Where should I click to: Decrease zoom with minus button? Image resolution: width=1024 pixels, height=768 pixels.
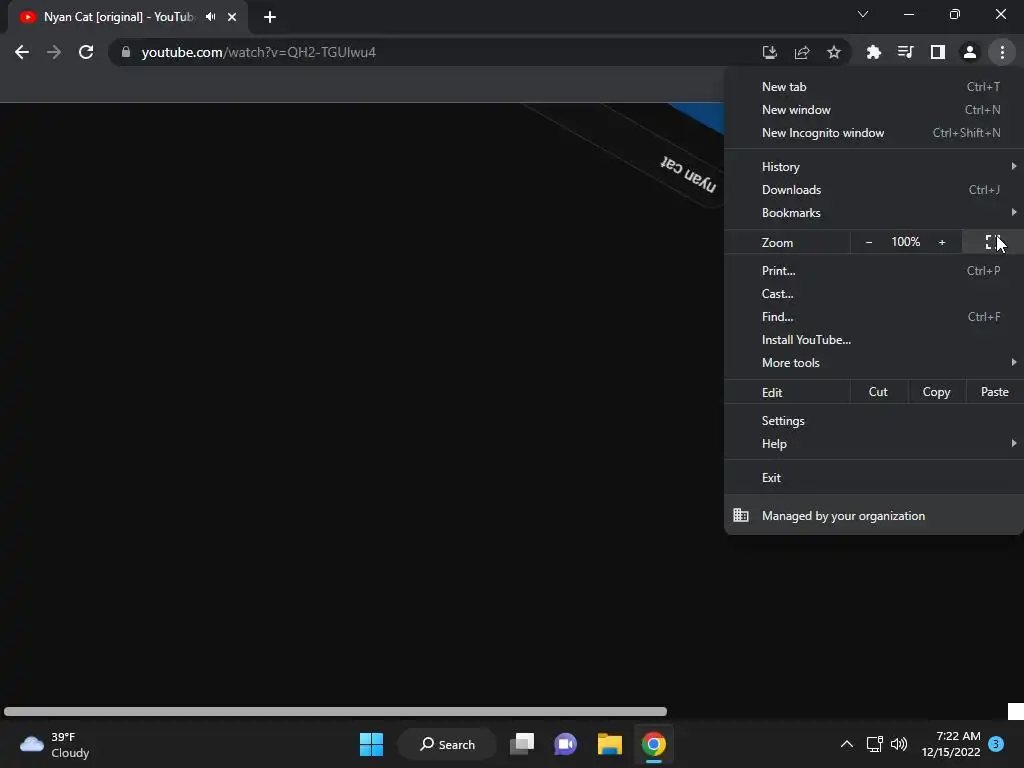(869, 242)
